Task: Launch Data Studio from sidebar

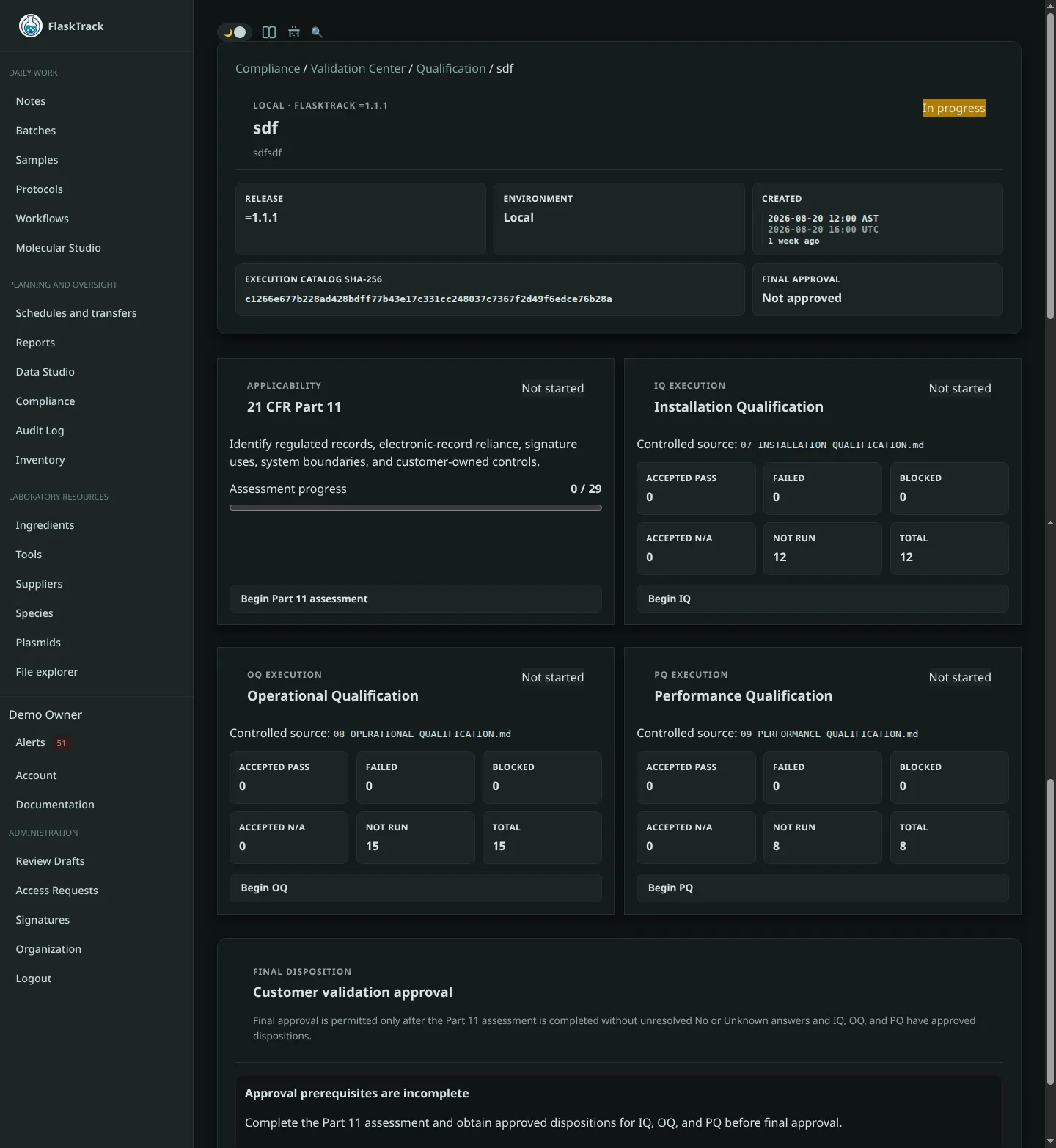Action: pos(45,372)
